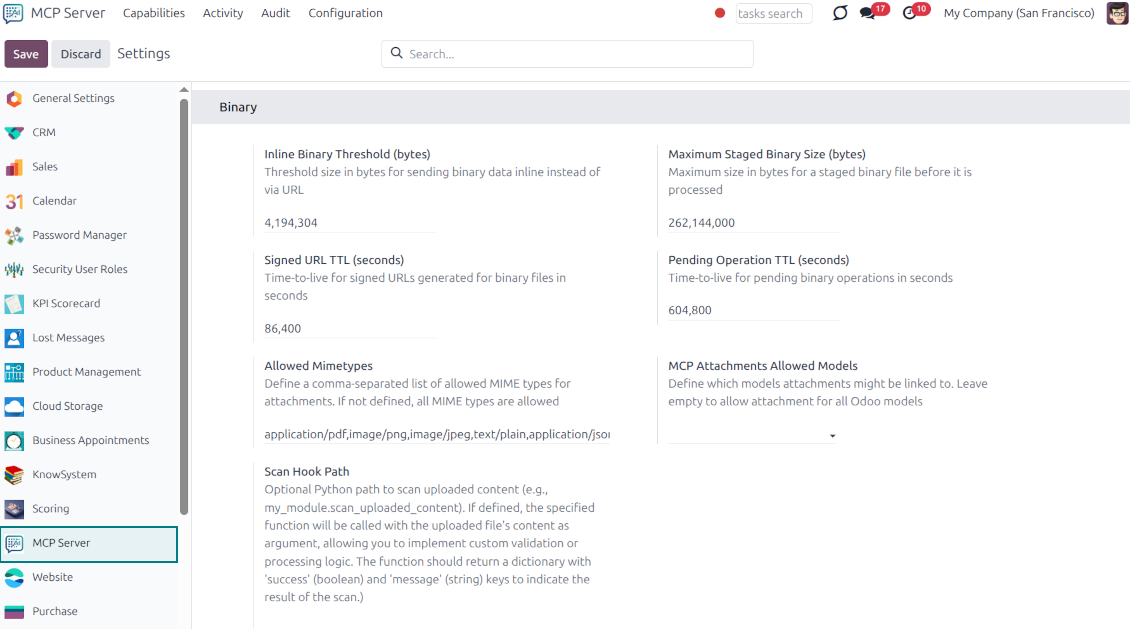Click the Save button
The image size is (1130, 629).
tap(26, 54)
